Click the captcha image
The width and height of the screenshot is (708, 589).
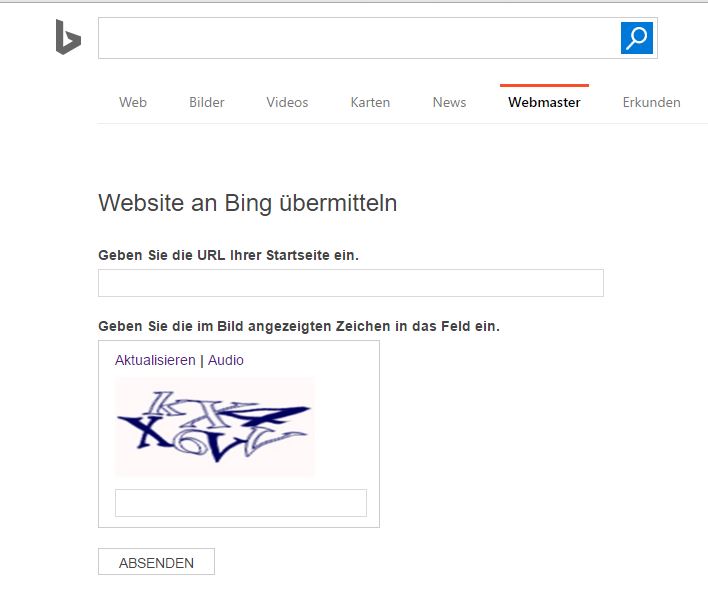(x=214, y=427)
